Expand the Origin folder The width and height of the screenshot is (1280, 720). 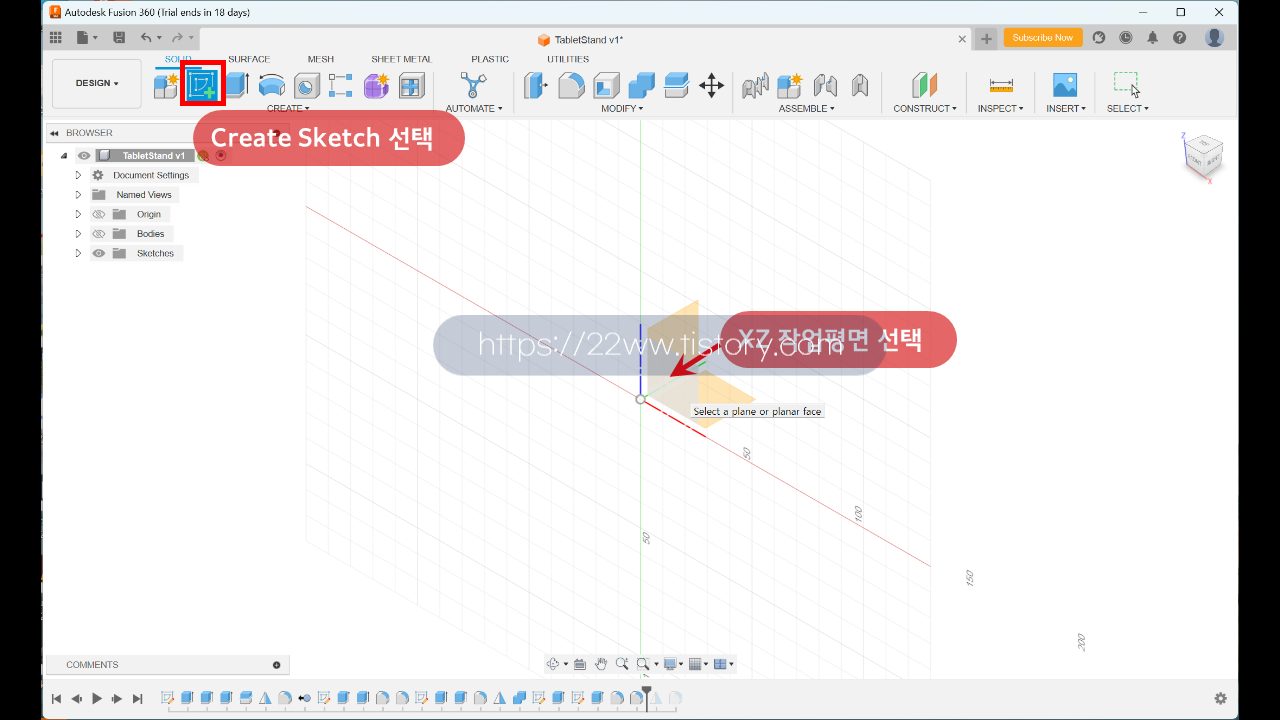78,214
